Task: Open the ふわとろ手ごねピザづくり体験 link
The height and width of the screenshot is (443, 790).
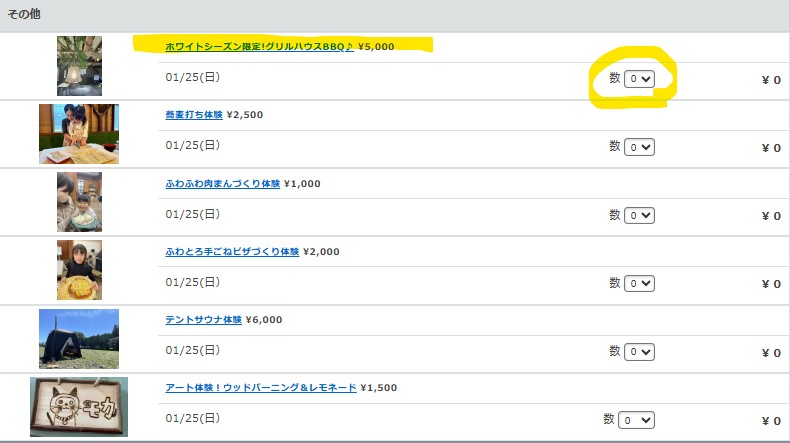Action: [232, 252]
